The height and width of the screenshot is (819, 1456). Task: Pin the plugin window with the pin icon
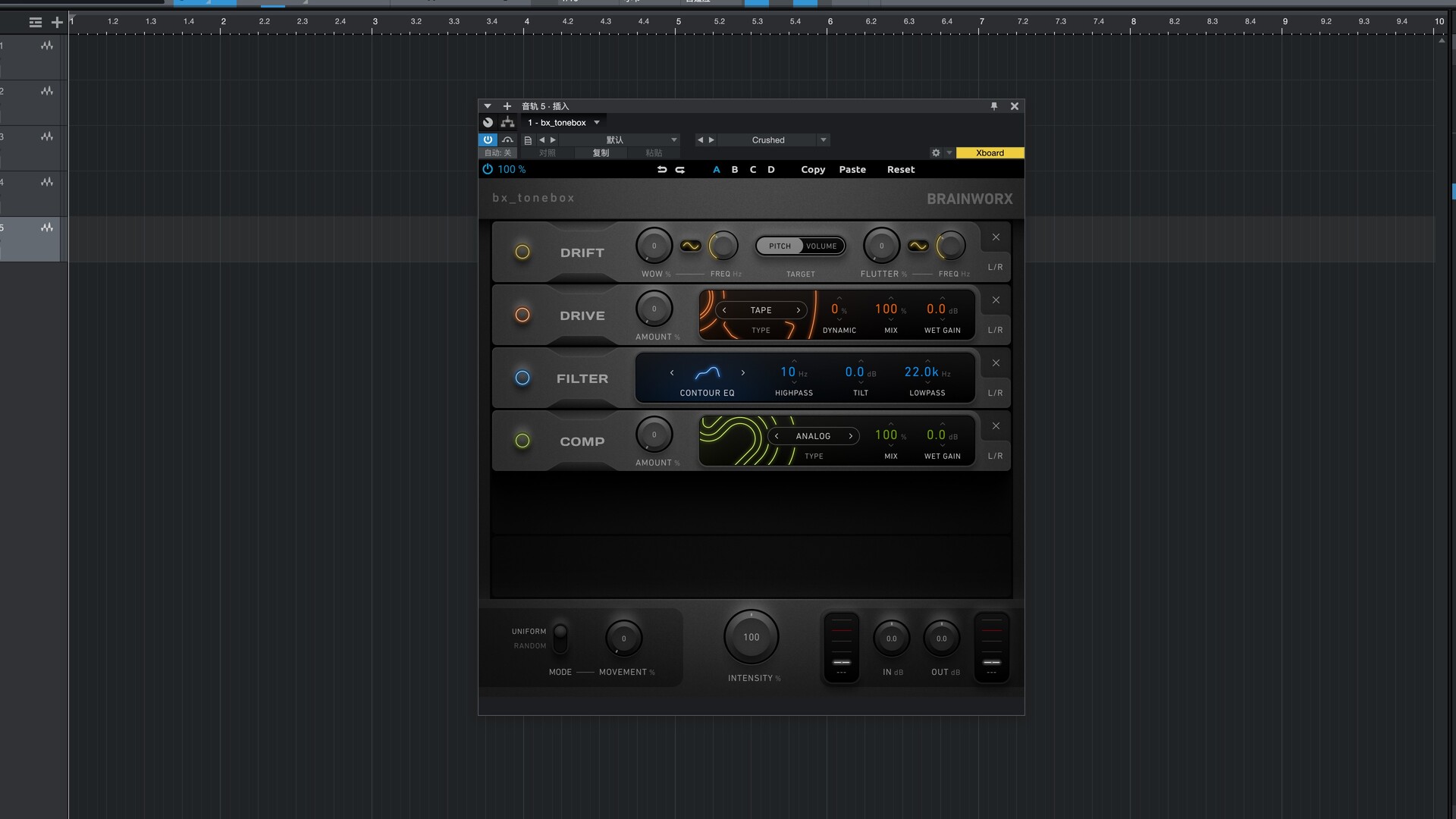(994, 106)
